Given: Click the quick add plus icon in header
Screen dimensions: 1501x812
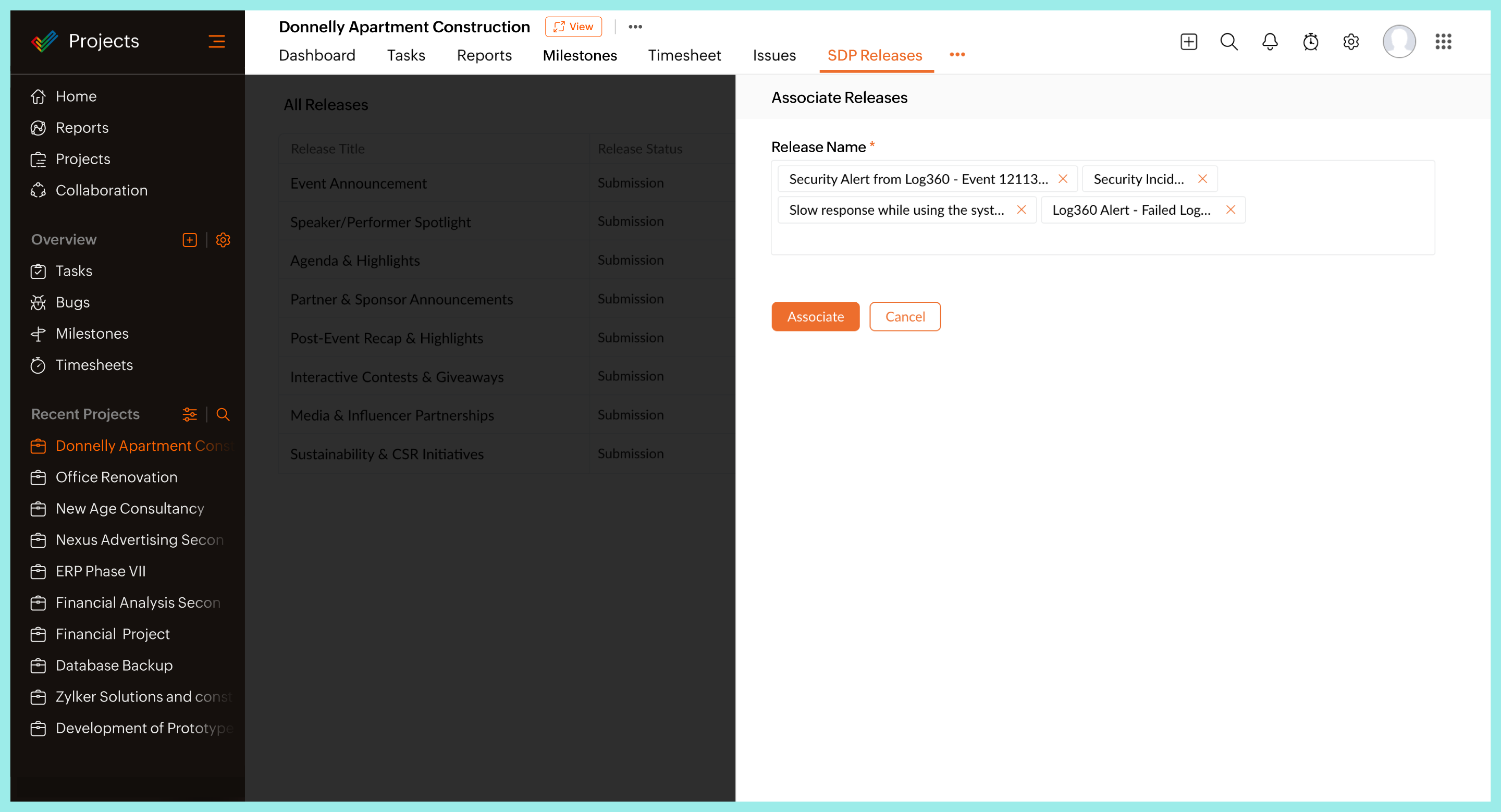Looking at the screenshot, I should click(x=1188, y=41).
